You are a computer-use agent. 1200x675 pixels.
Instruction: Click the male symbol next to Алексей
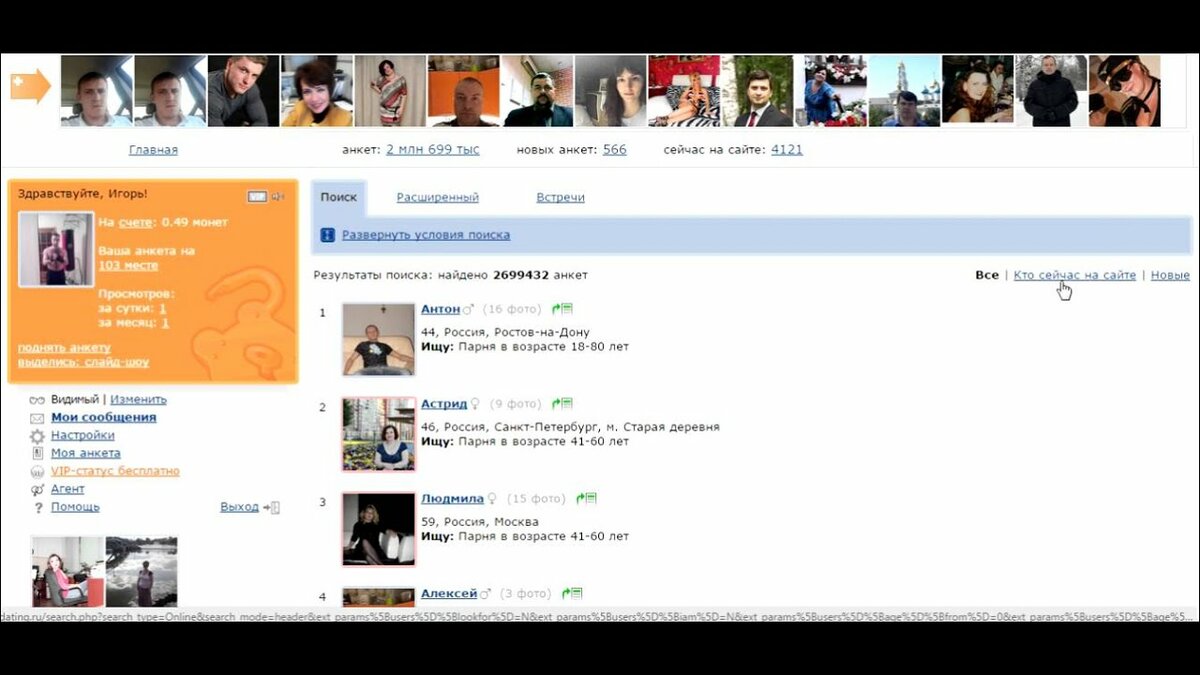tap(485, 594)
